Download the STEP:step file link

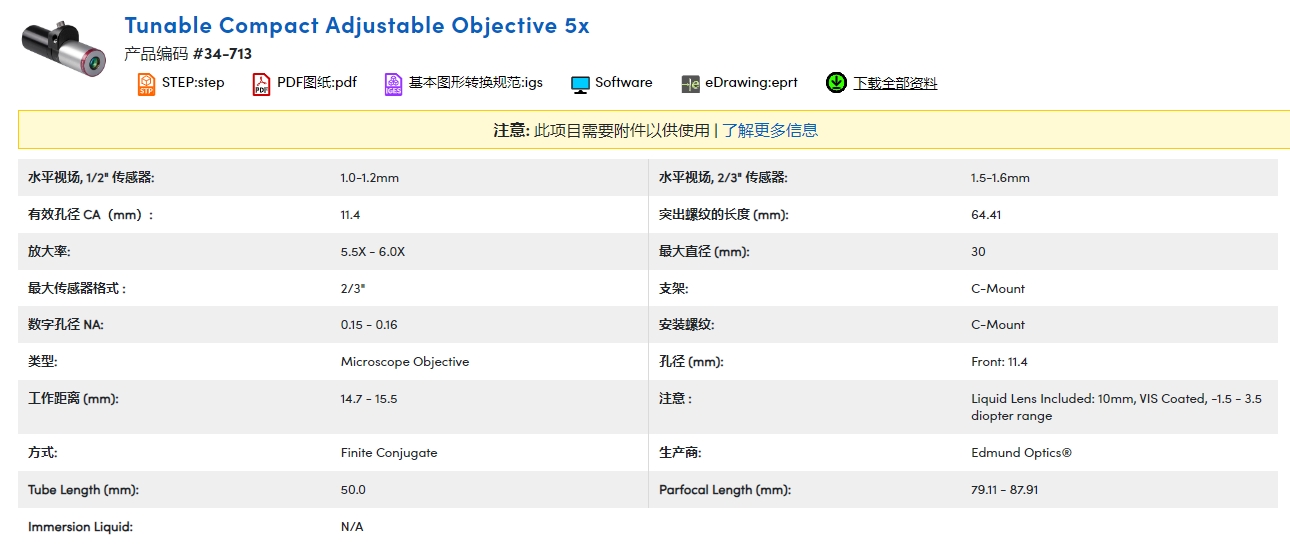pos(193,83)
